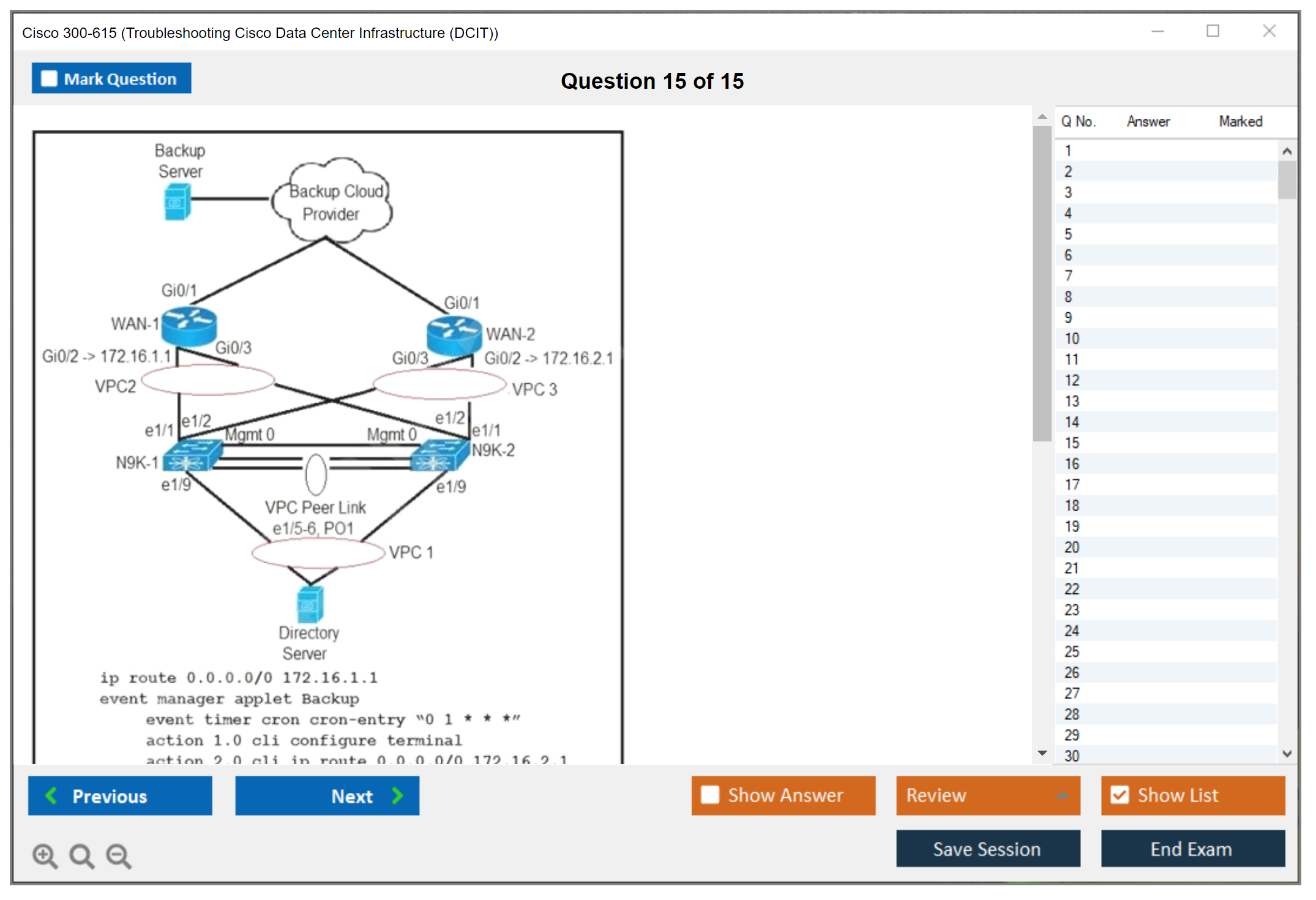The width and height of the screenshot is (1316, 900).
Task: Select question 15 in the list
Action: 1072,443
